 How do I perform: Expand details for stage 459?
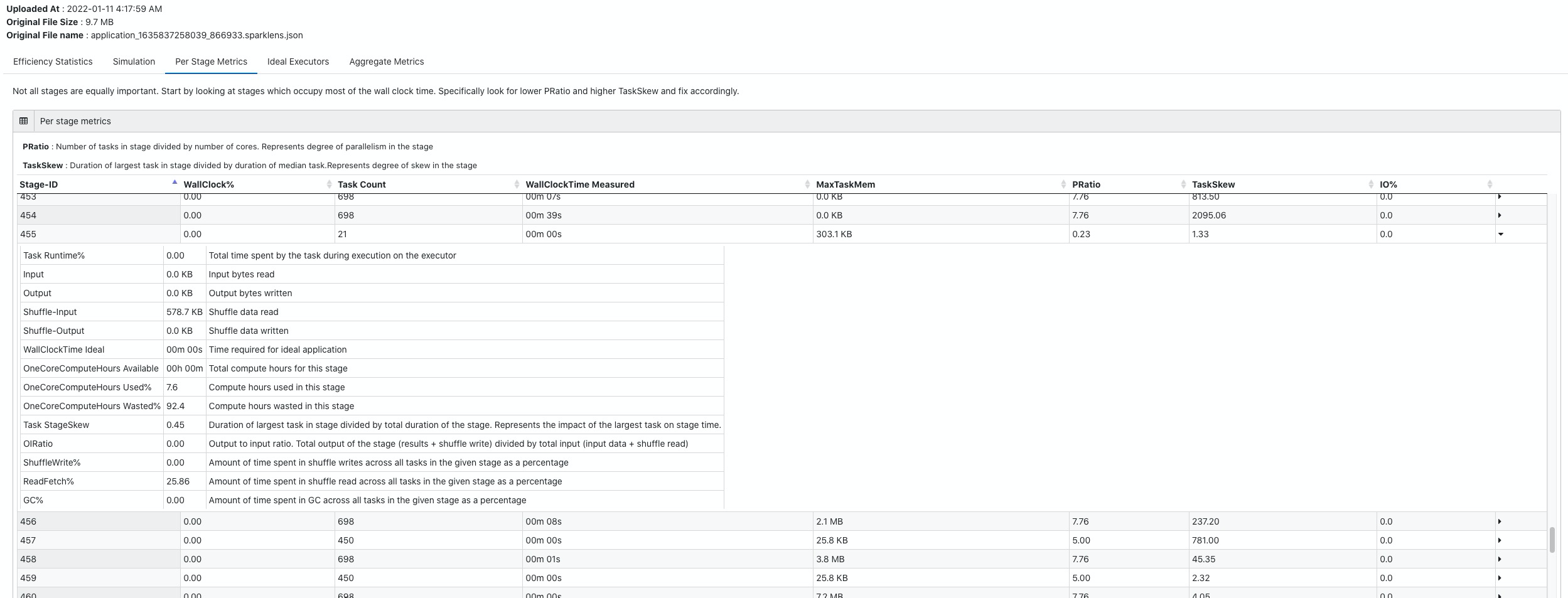[x=1500, y=578]
